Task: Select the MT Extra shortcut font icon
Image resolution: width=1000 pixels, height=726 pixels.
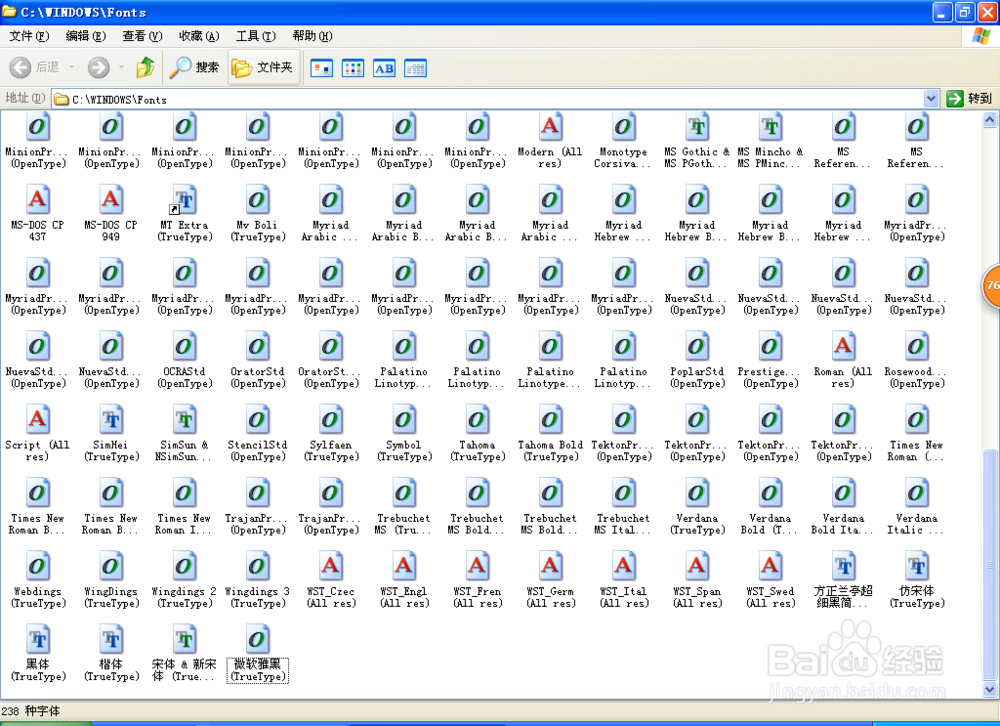Action: (184, 199)
